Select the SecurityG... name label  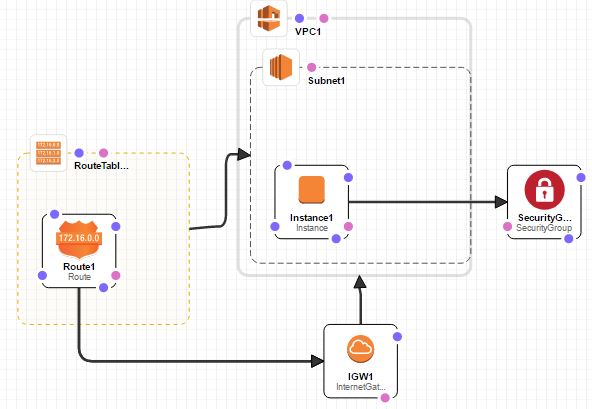click(544, 218)
